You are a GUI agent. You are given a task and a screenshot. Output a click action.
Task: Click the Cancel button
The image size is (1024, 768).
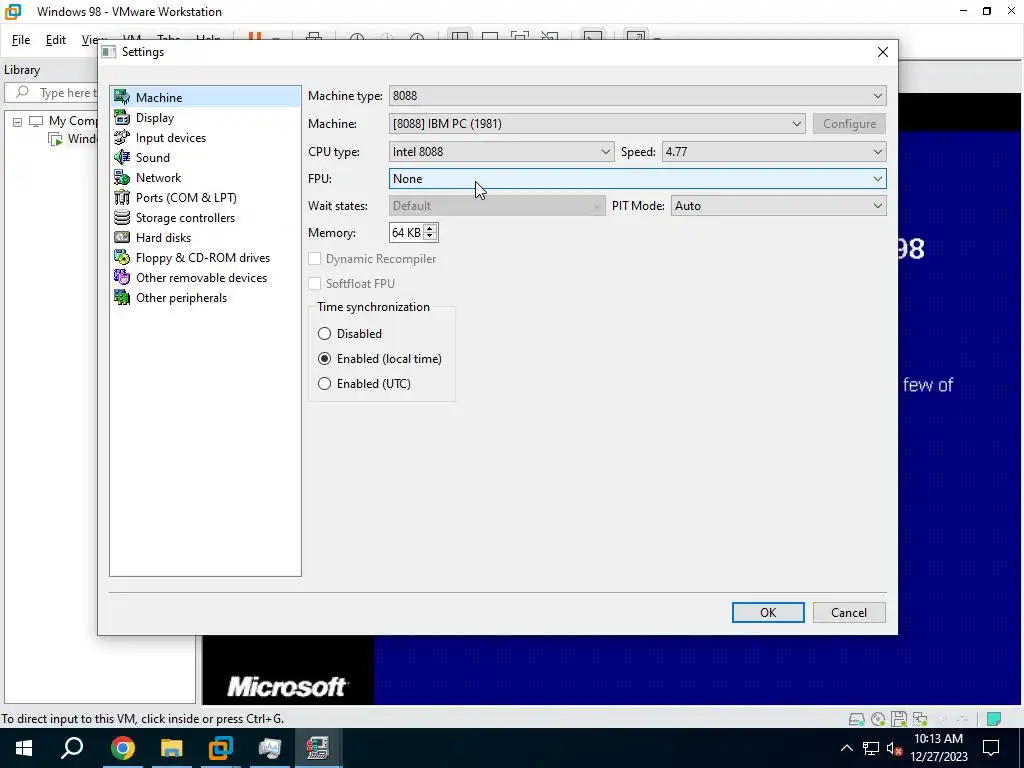coord(849,613)
